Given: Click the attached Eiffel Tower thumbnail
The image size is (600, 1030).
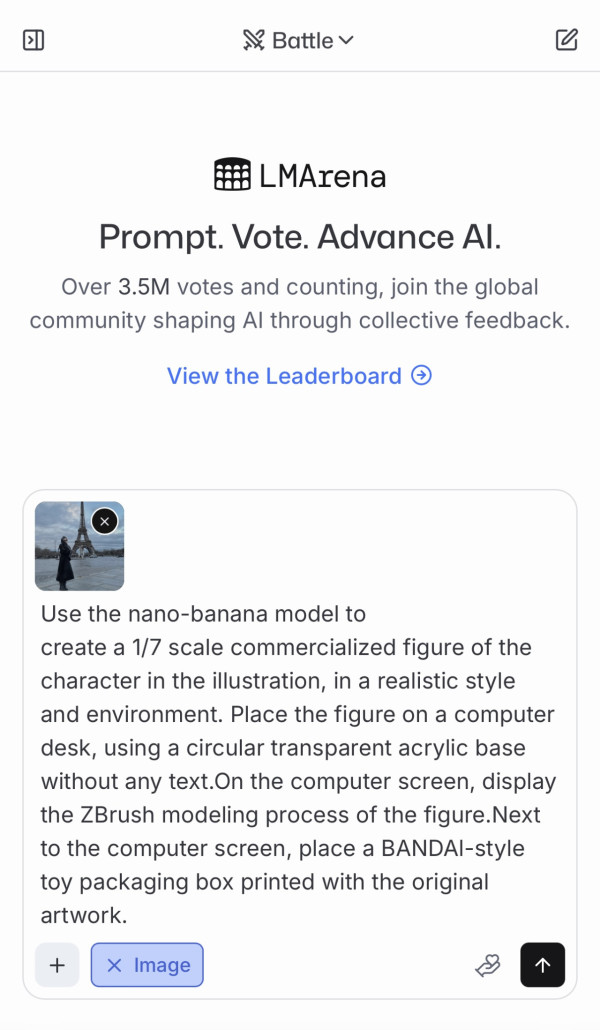Looking at the screenshot, I should (x=70, y=555).
